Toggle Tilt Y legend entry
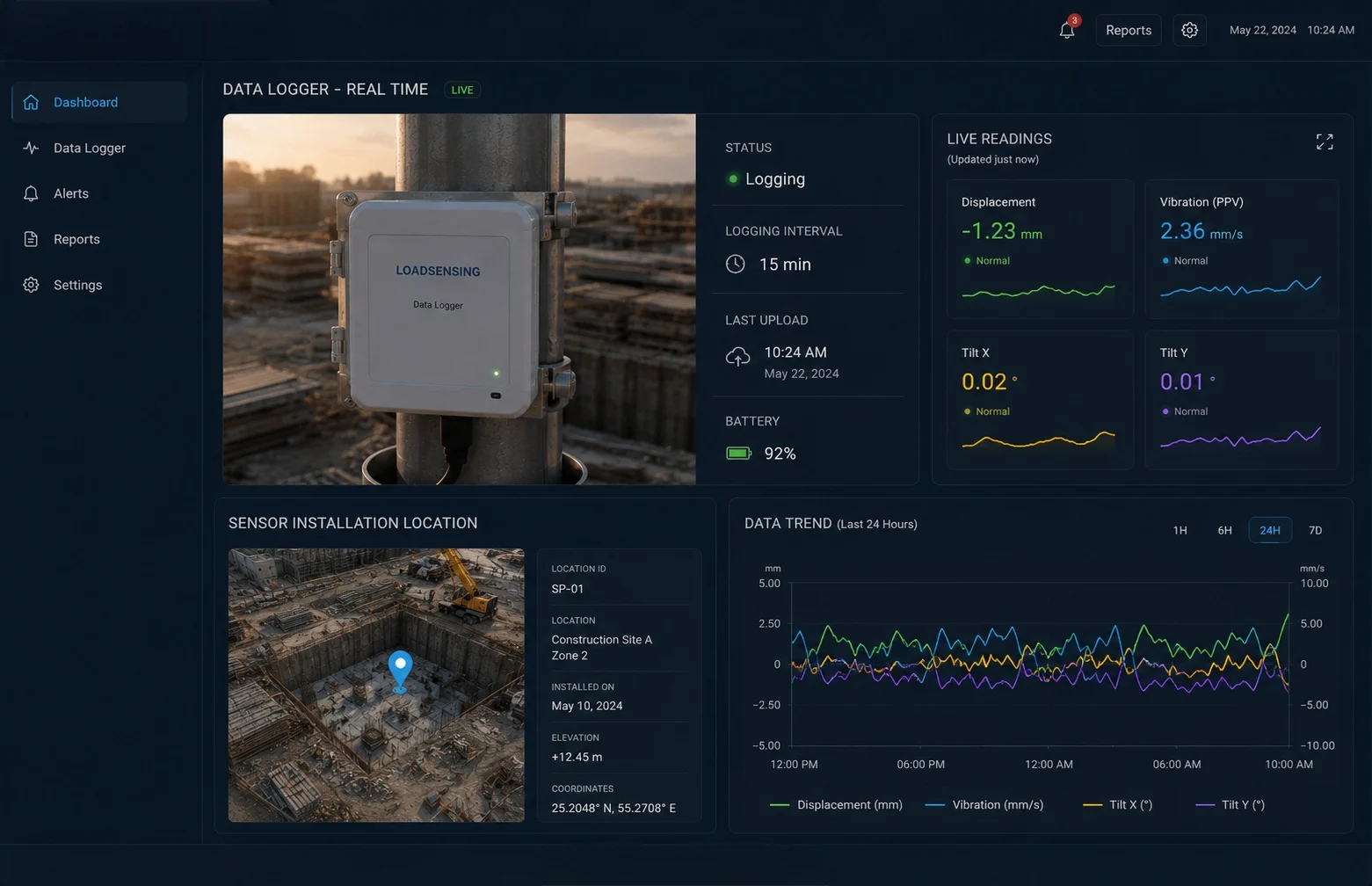The width and height of the screenshot is (1372, 886). point(1230,804)
